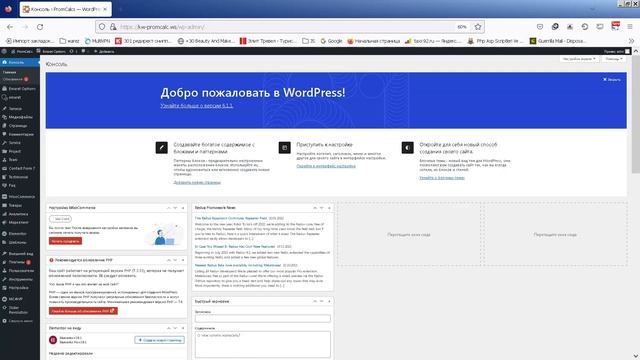
Task: Collapse the PHP update recommended widget
Action: pyautogui.click(x=183, y=260)
